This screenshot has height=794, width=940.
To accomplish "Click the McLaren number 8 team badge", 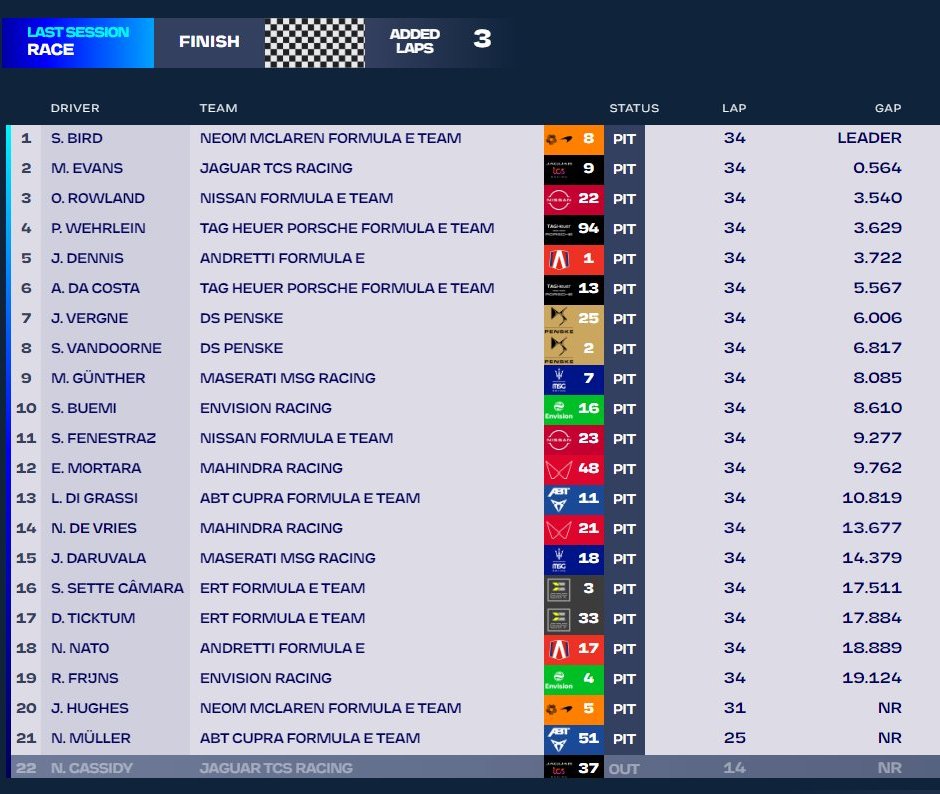I will click(573, 138).
